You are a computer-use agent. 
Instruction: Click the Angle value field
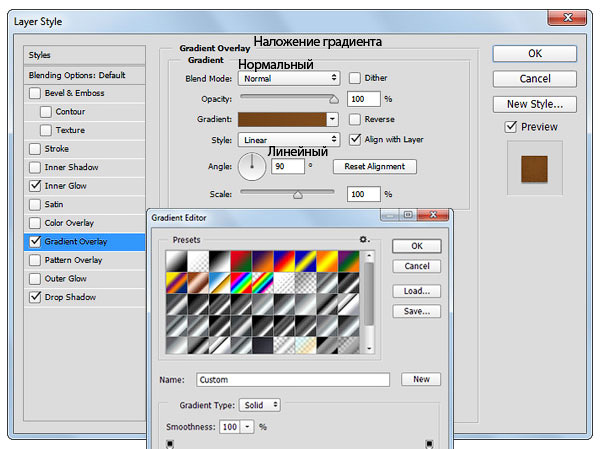[x=288, y=167]
